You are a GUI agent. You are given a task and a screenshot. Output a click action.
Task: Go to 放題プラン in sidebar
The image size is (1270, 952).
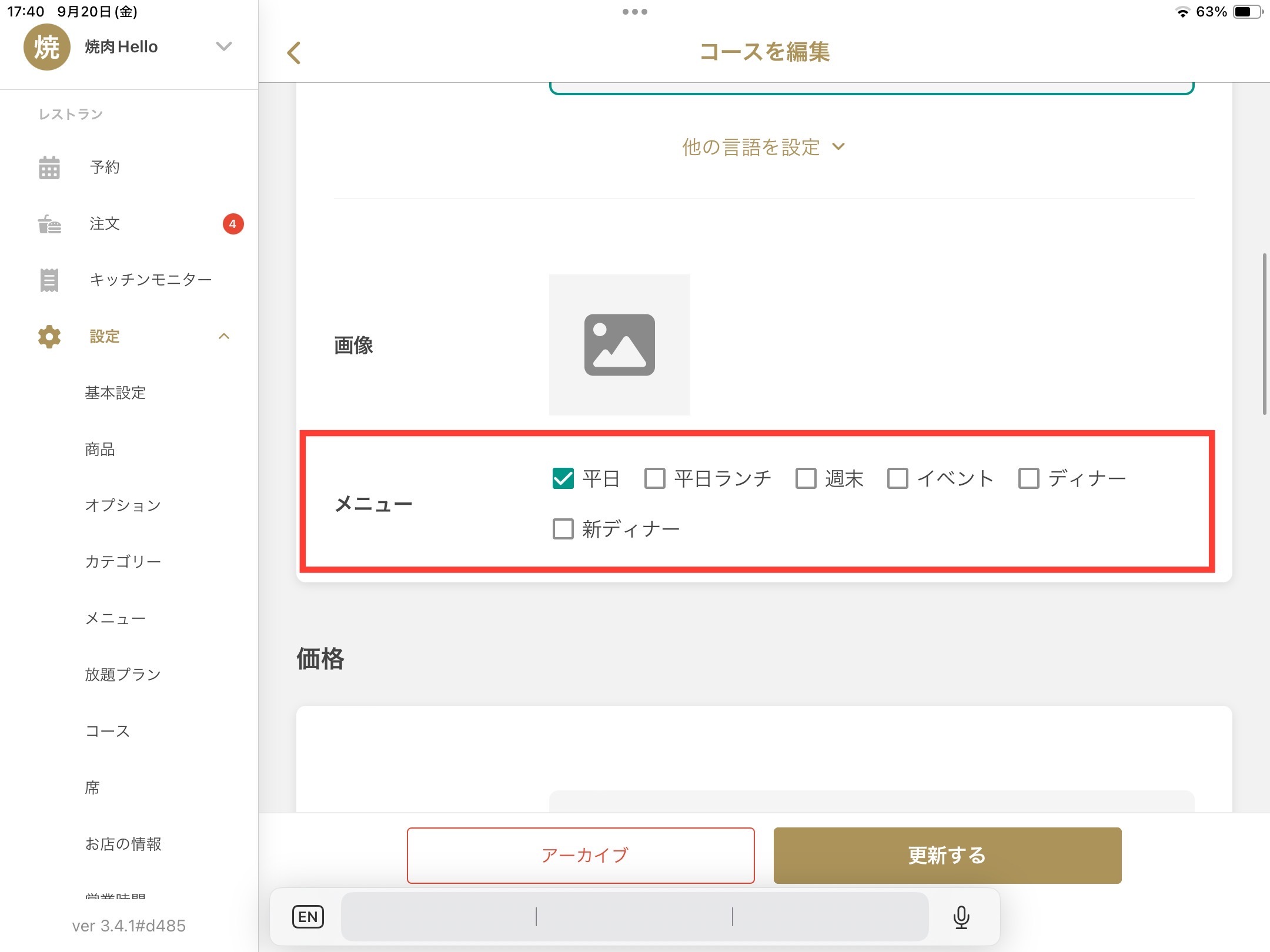click(123, 675)
